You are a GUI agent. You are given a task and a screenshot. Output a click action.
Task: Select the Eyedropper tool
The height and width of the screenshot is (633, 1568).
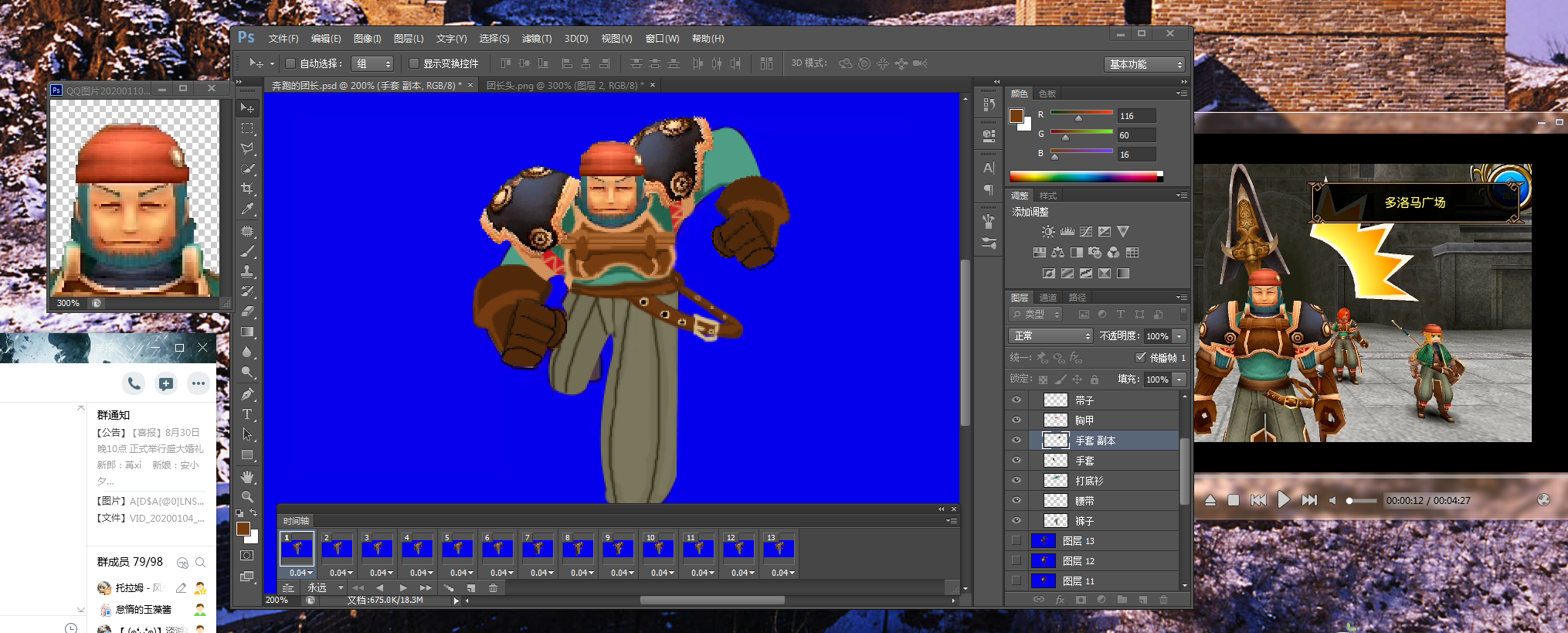[247, 209]
